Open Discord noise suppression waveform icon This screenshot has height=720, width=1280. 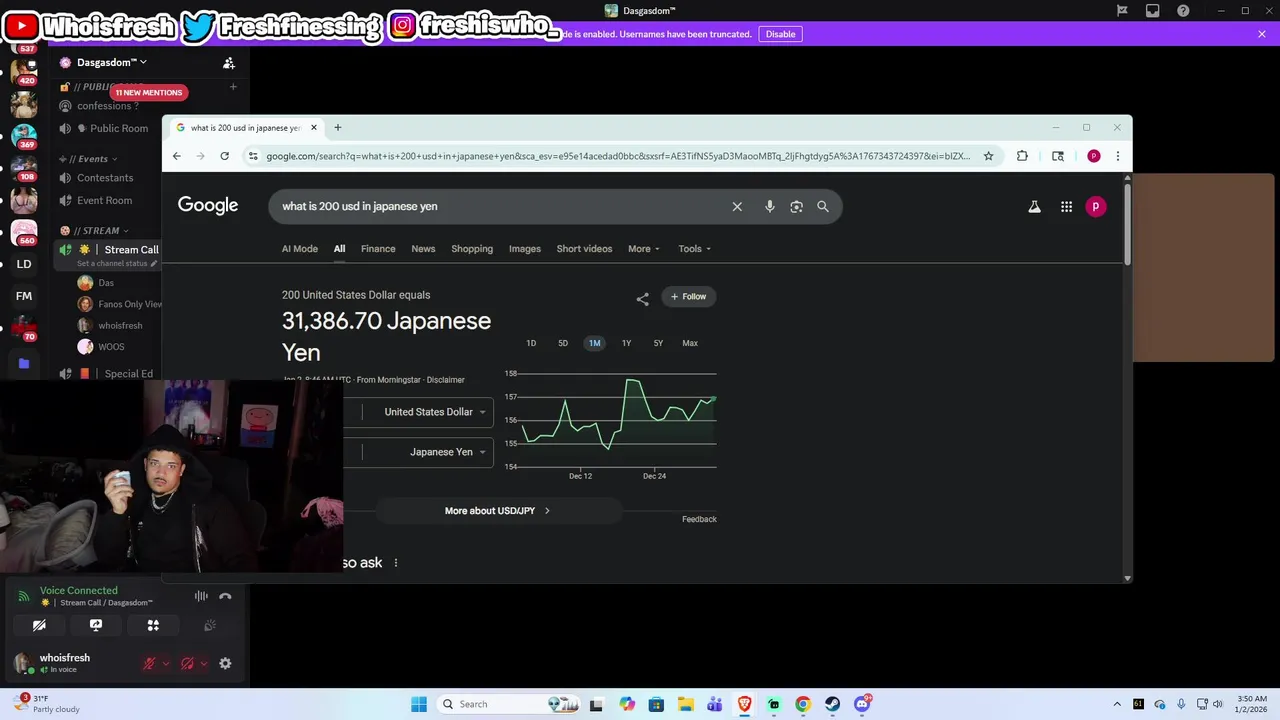[x=201, y=596]
